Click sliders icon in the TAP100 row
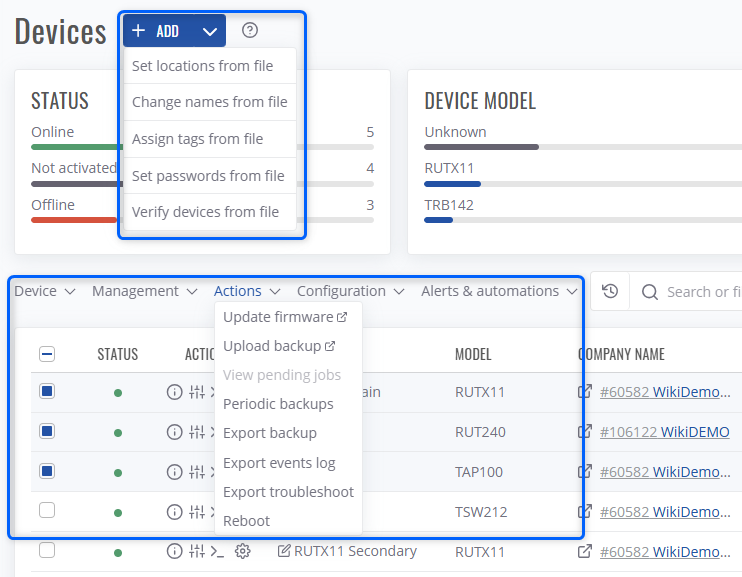 tap(197, 472)
